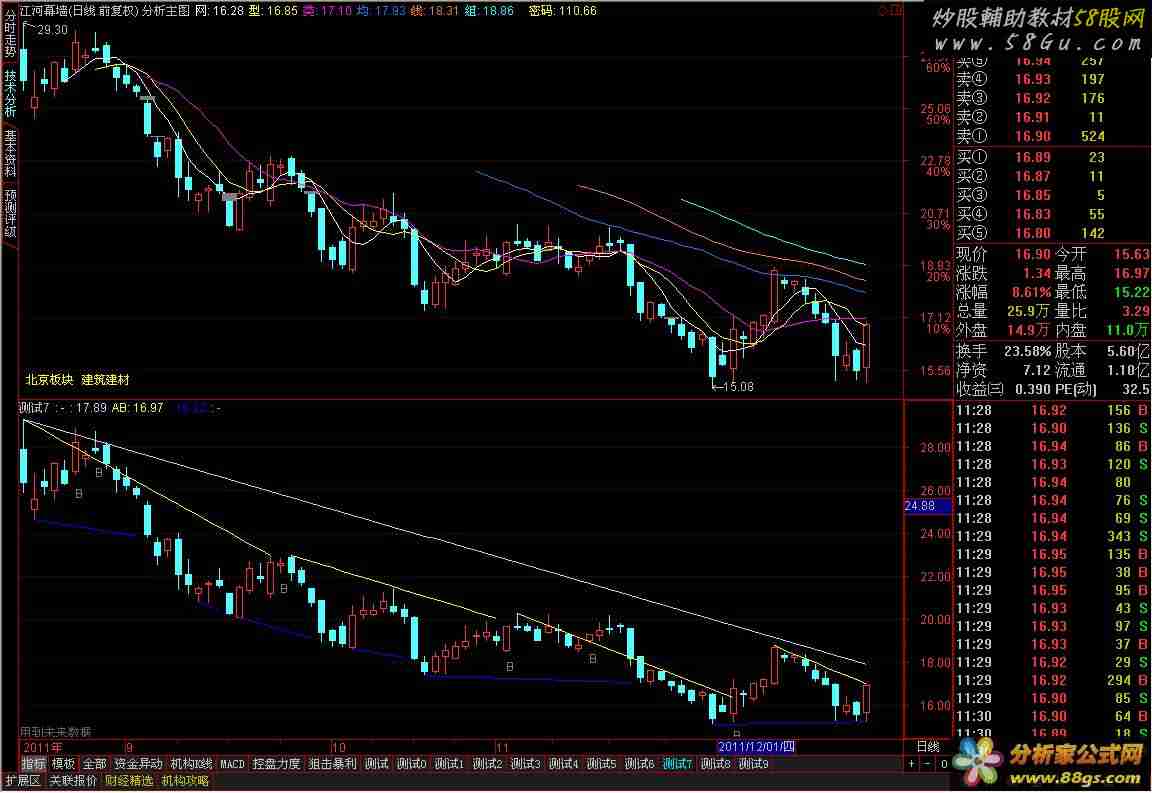Screen dimensions: 1152x793
Task: Click the 今开 value 15.63
Action: 1131,254
